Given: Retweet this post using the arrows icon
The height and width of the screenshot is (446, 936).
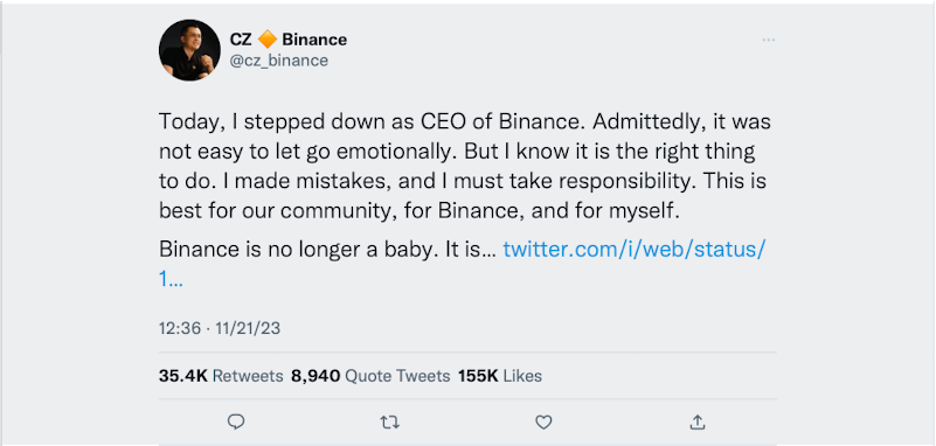Looking at the screenshot, I should (x=390, y=421).
